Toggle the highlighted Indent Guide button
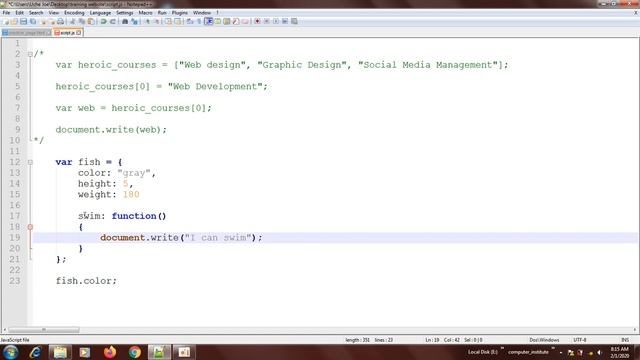Screen dimensions: 640x360 tap(209, 21)
